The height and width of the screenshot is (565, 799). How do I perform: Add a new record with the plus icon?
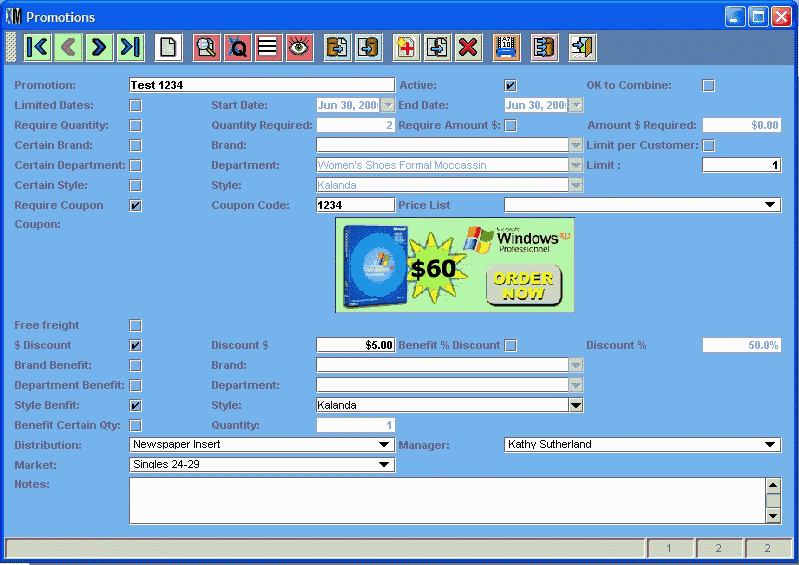[x=406, y=47]
